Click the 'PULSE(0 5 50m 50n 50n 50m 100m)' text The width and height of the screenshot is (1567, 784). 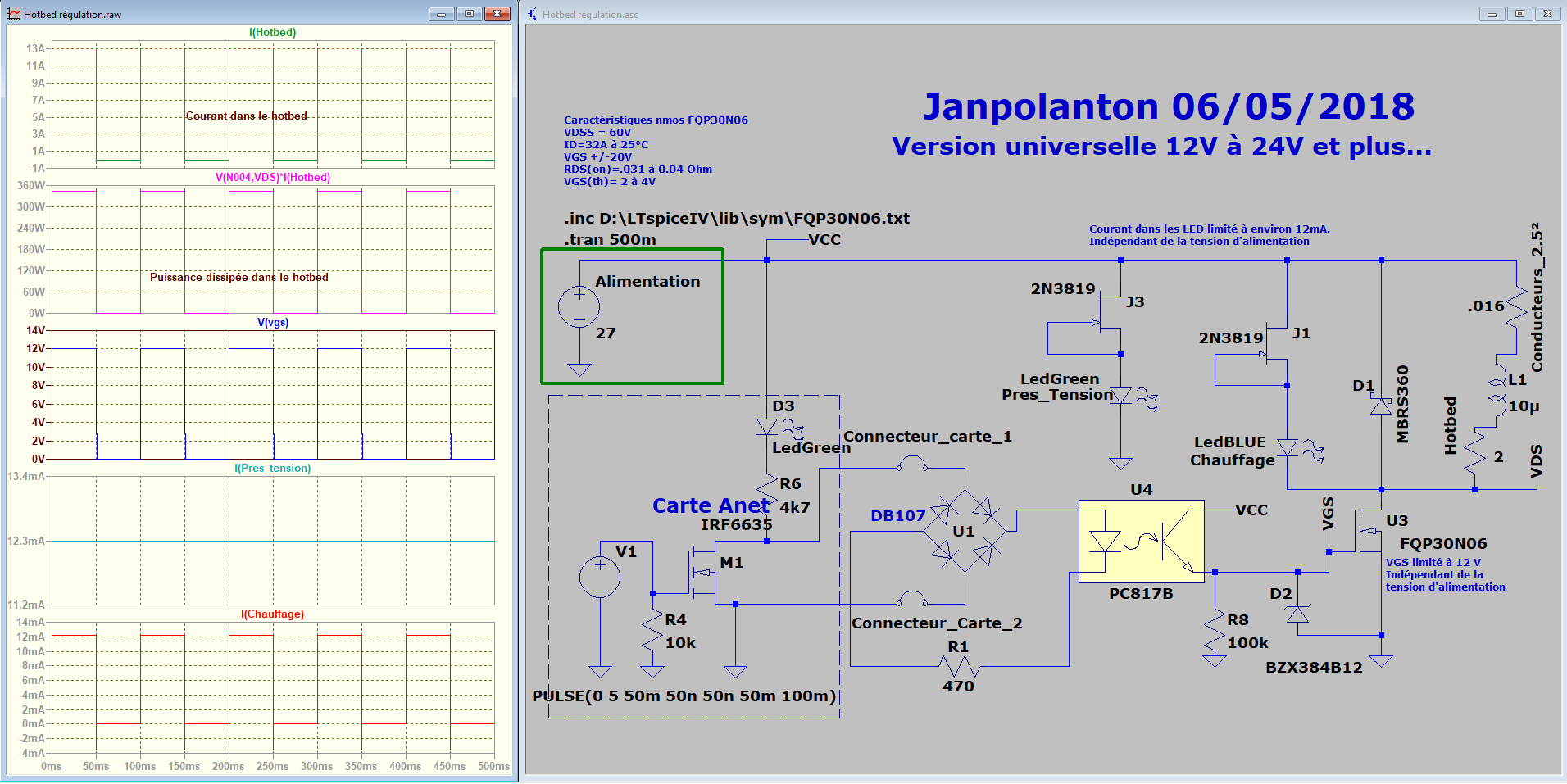(x=684, y=696)
